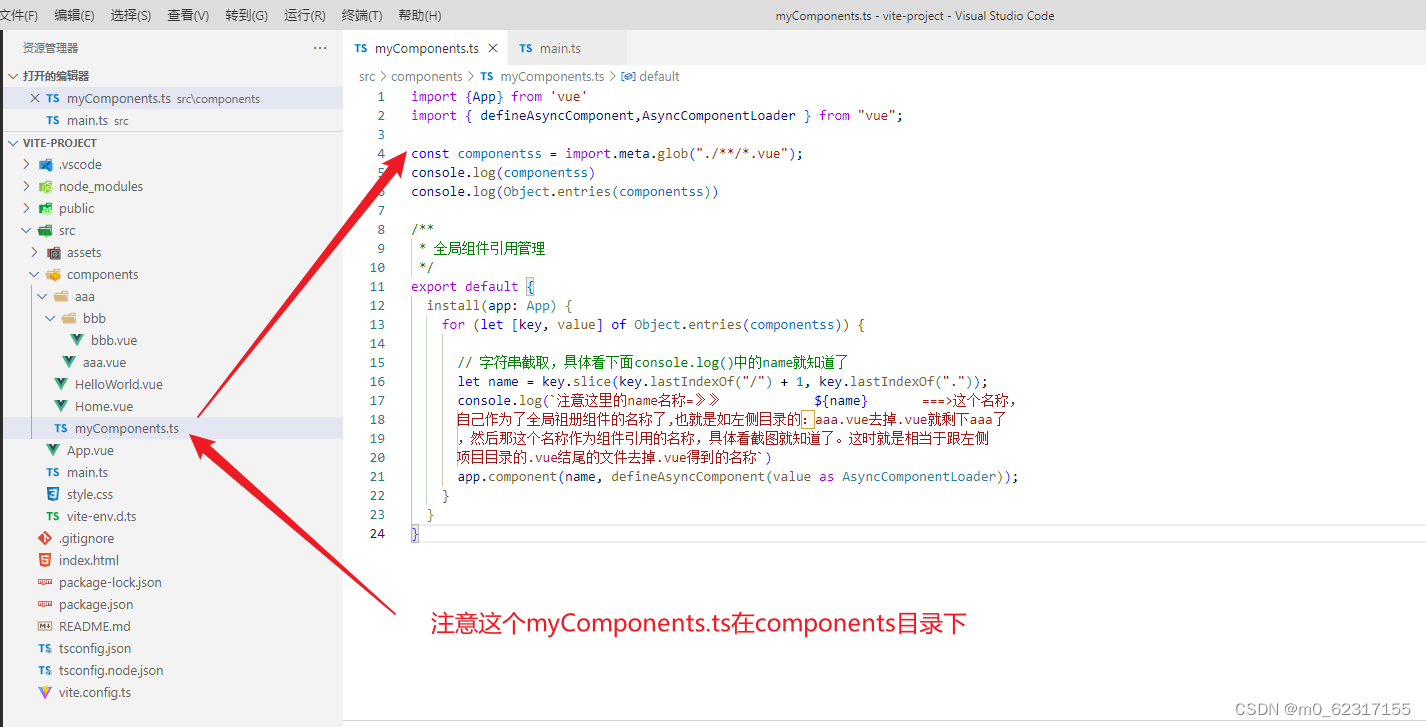Screen dimensions: 1426x727
Task: Click the TS icon beside tsconfig.json
Action: [41, 648]
